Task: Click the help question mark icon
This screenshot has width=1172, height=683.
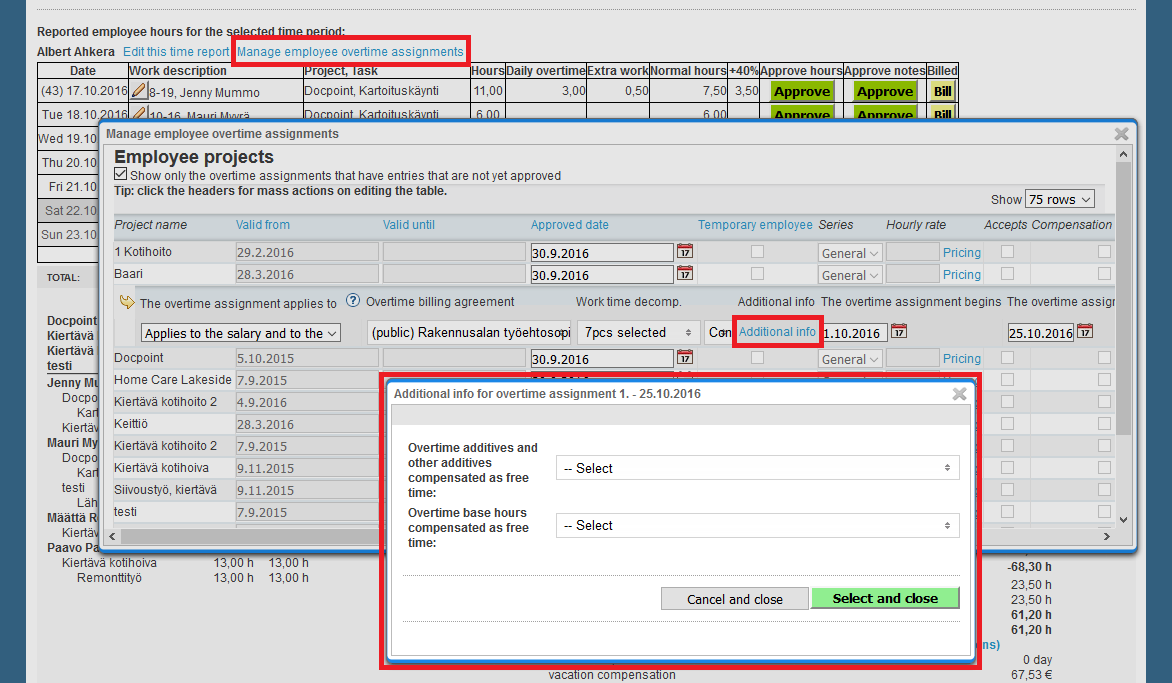Action: click(353, 301)
